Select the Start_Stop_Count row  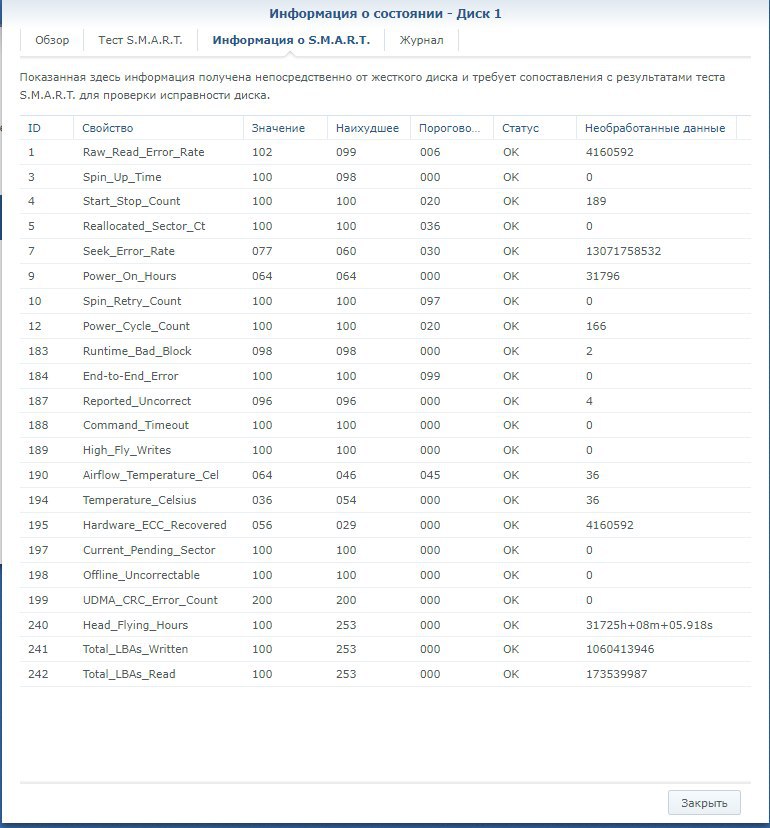click(385, 201)
